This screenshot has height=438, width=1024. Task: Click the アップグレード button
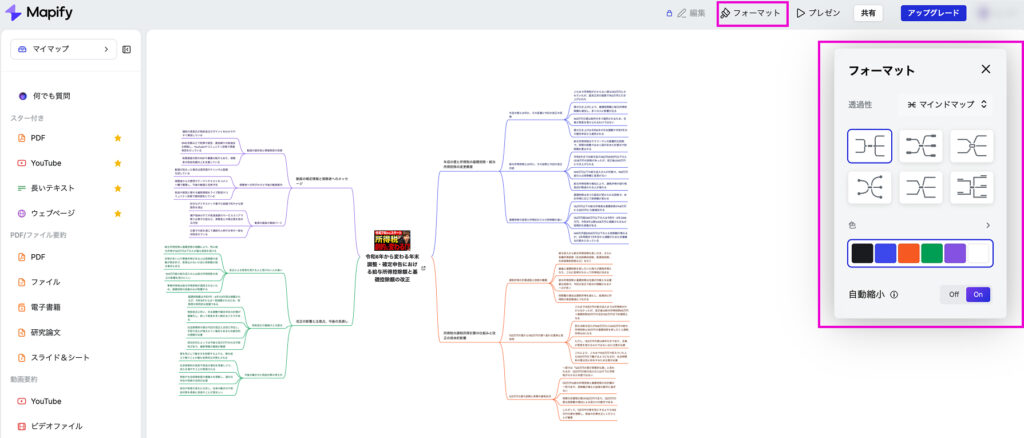click(x=932, y=14)
